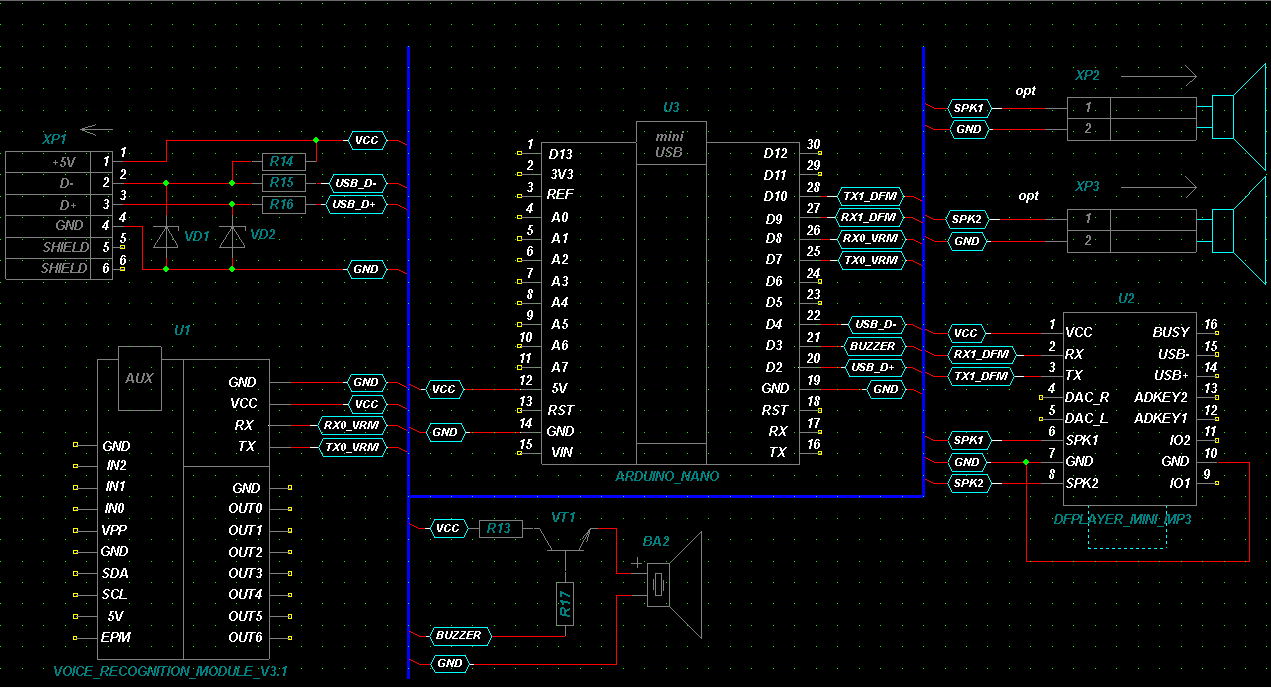The image size is (1271, 688).
Task: Select the VD2 diode symbol
Action: point(232,237)
